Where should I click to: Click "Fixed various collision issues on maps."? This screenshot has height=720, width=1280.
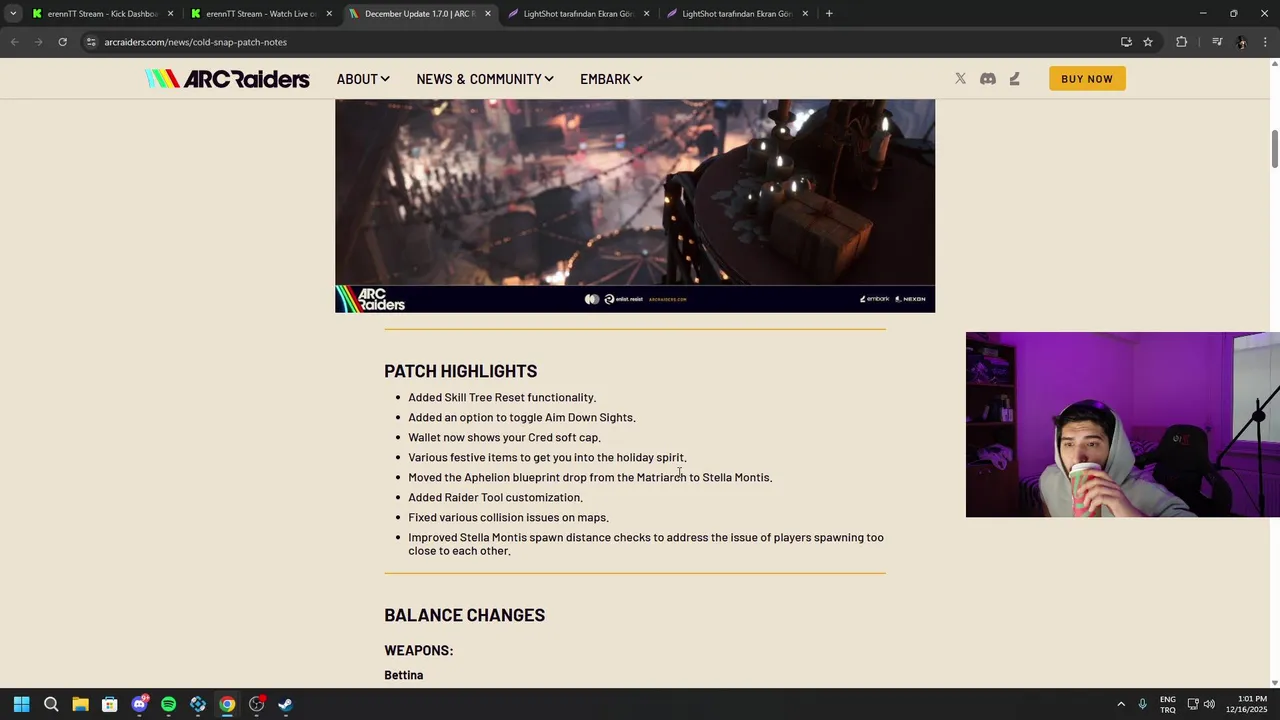(x=508, y=517)
